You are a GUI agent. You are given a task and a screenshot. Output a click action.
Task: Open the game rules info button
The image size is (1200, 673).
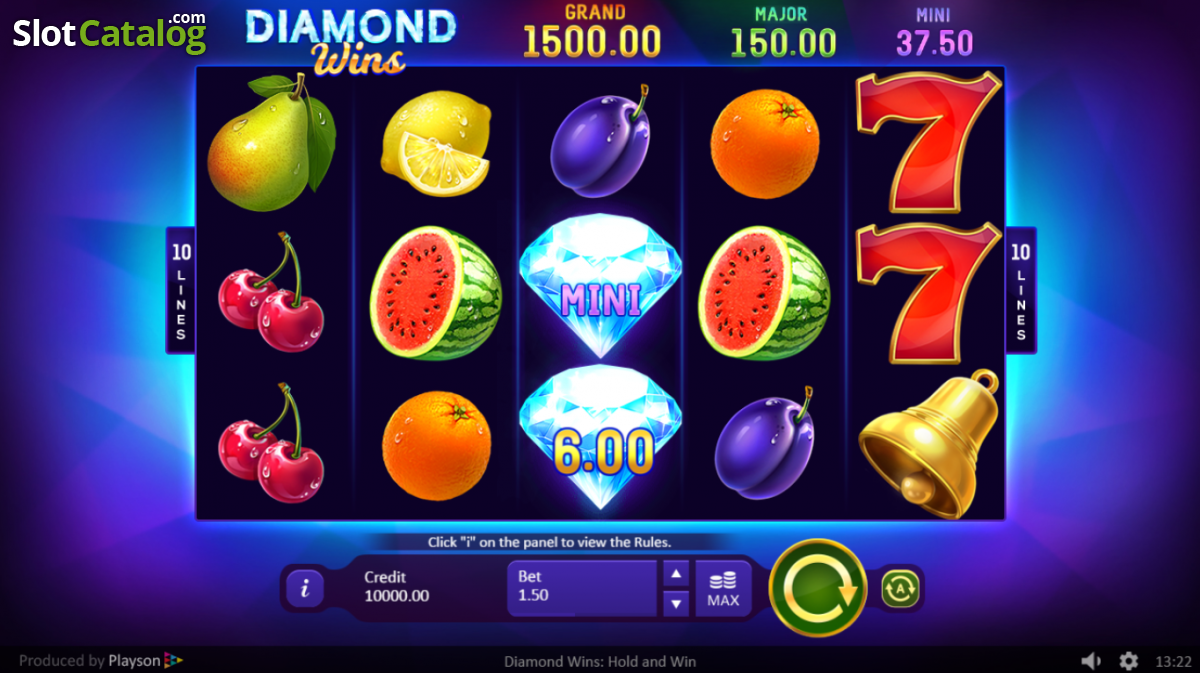click(305, 588)
